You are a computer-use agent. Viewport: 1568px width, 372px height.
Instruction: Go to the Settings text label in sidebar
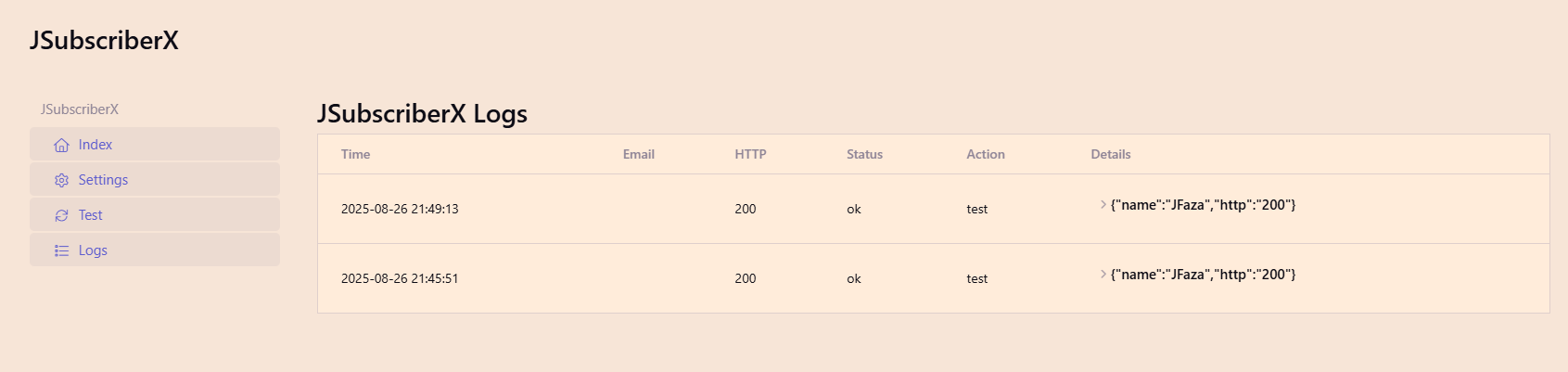pos(103,180)
